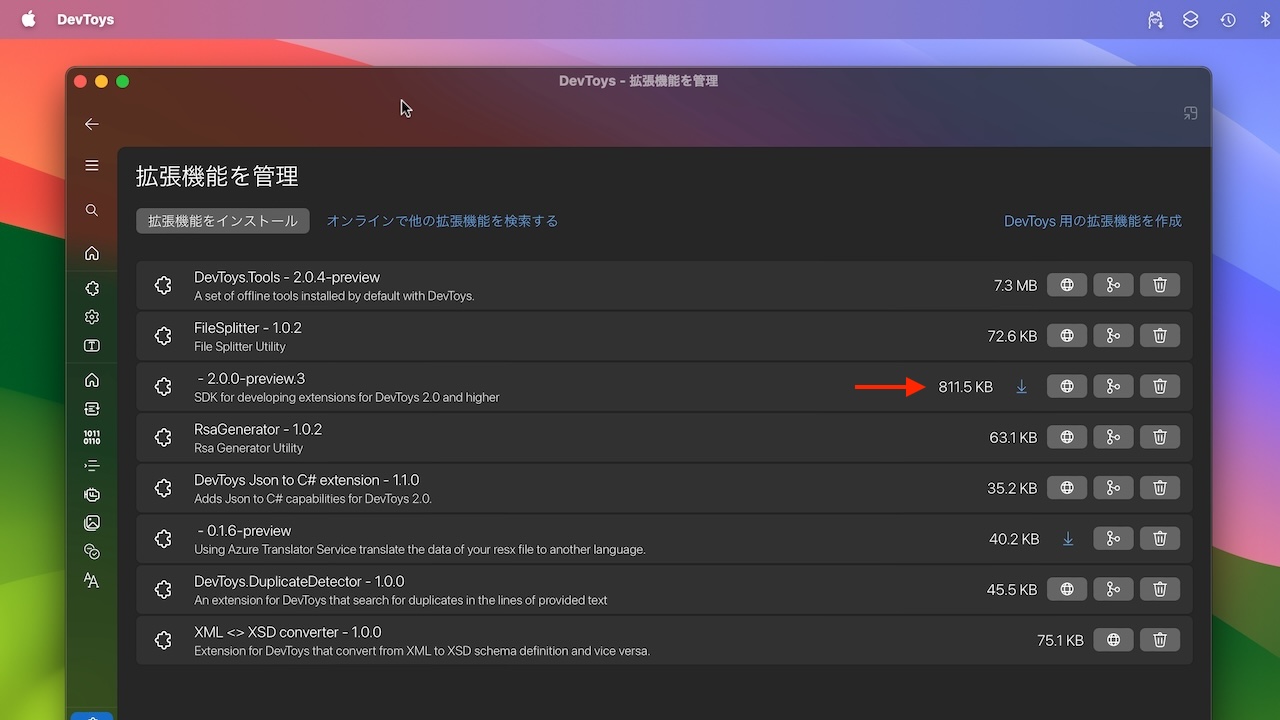Delete the FileSplitter extension
Viewport: 1280px width, 720px height.
tap(1160, 336)
